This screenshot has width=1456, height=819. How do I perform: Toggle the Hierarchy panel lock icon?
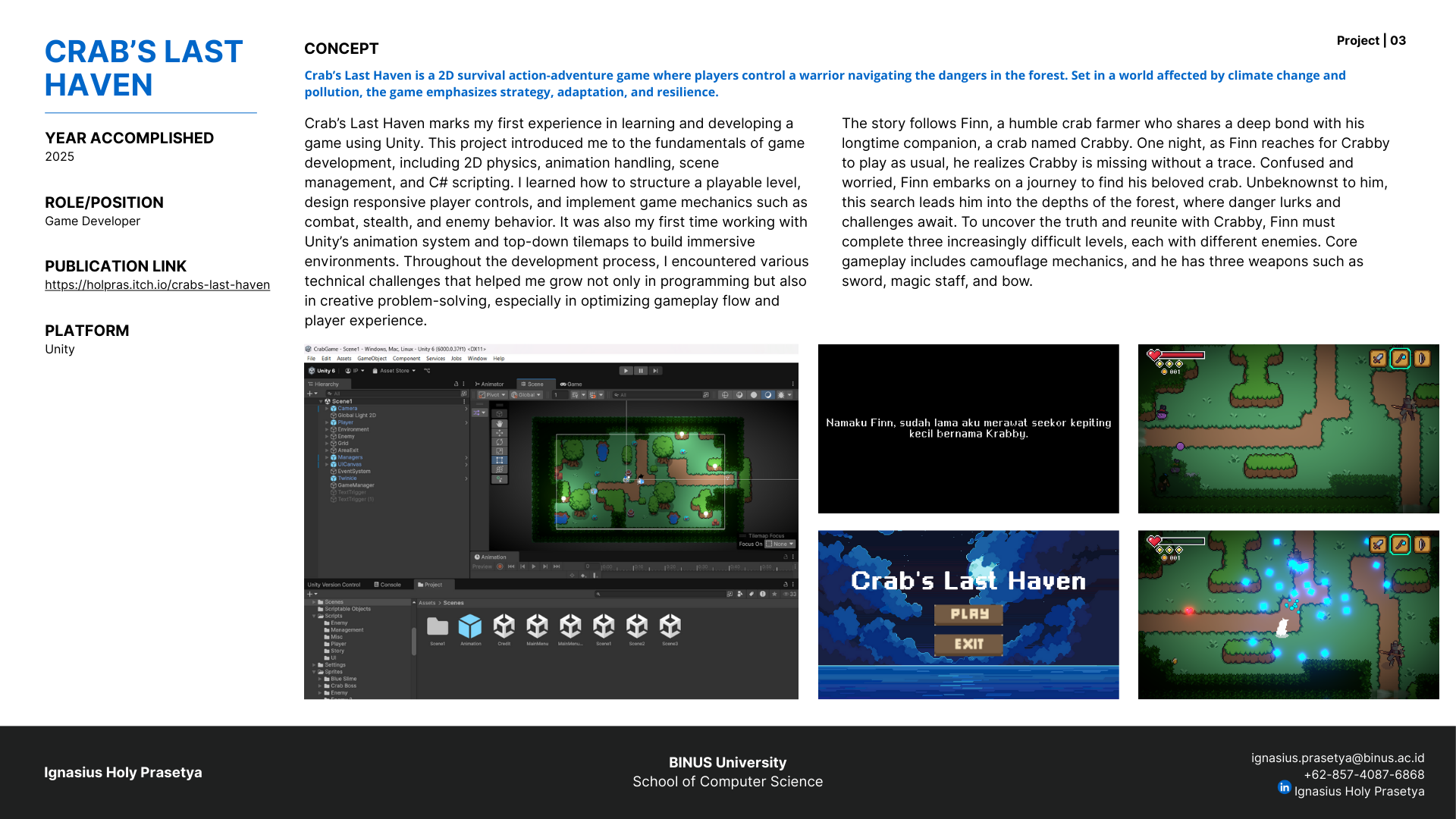click(x=456, y=384)
